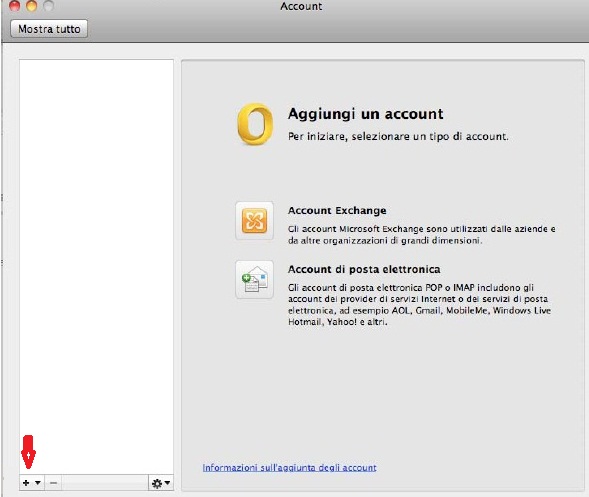Open dropdown arrow next to plus button

coord(38,483)
